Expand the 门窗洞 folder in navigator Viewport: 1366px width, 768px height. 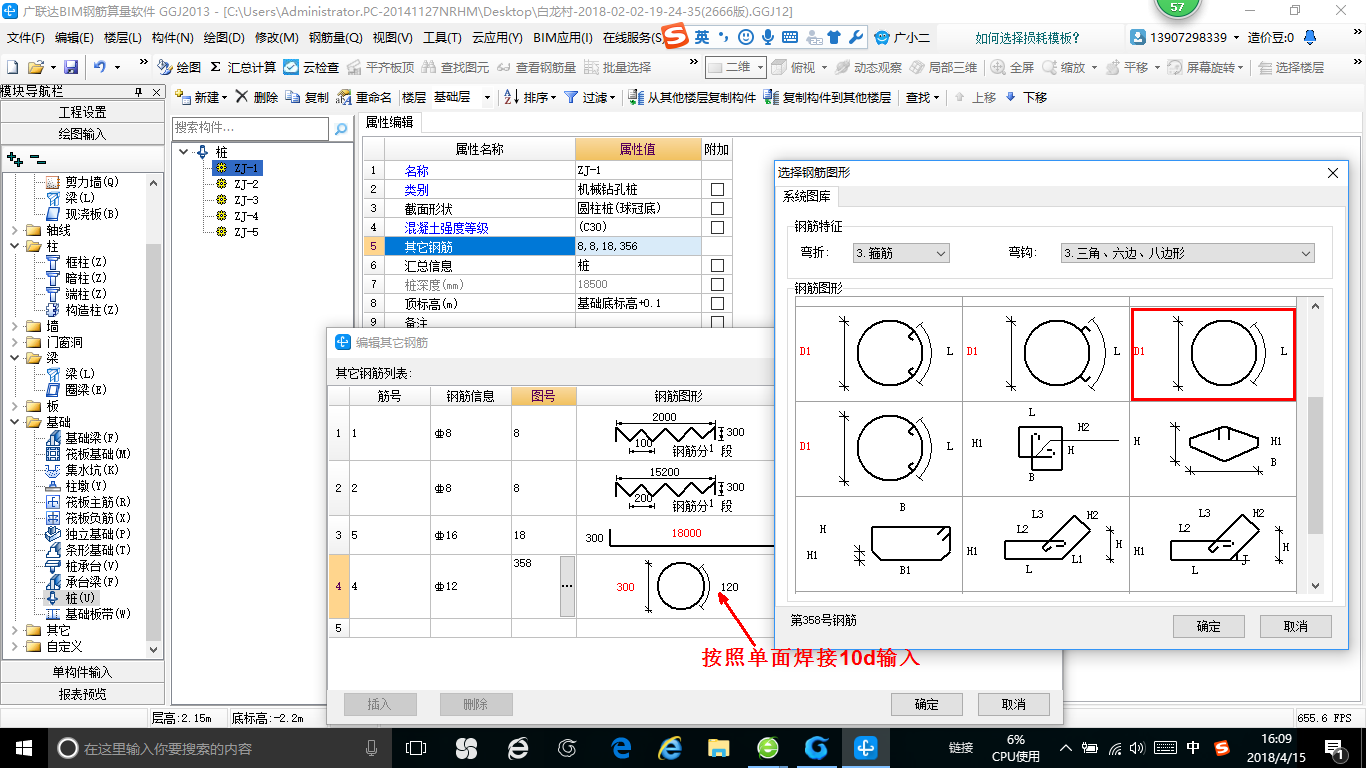(16, 342)
